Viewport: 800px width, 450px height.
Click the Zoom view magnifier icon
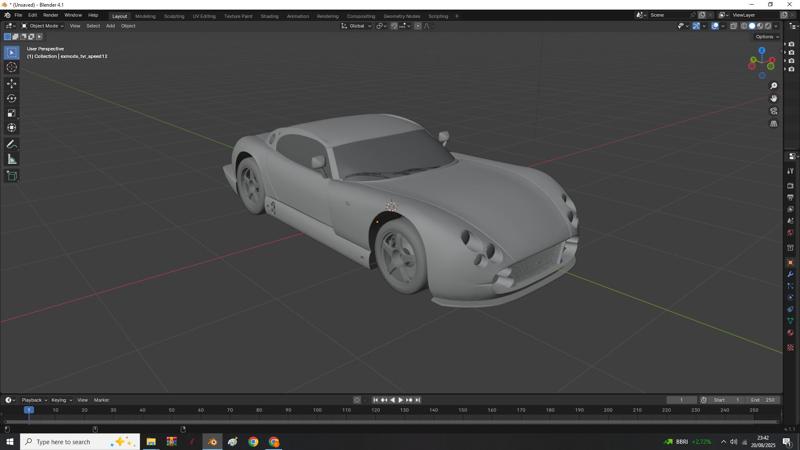point(774,86)
